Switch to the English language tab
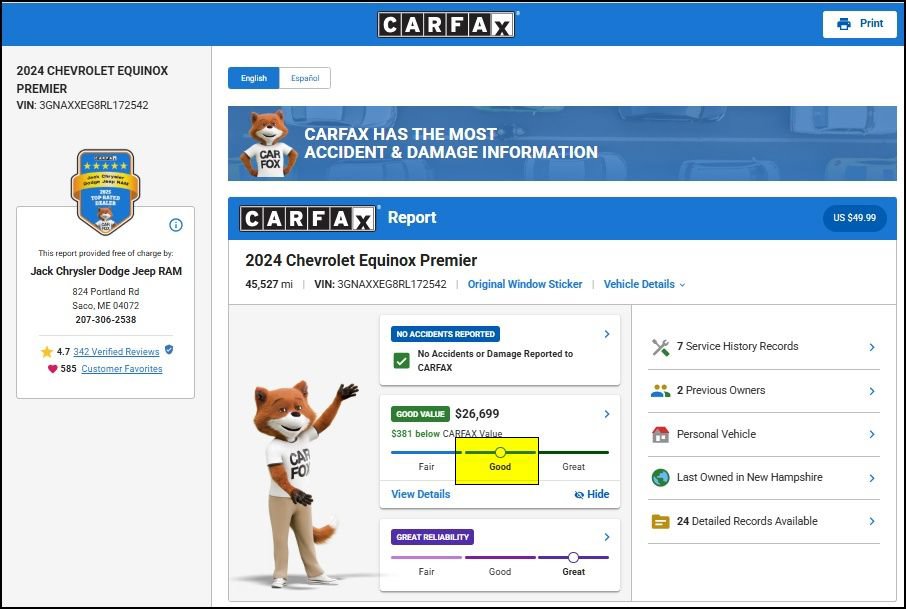This screenshot has height=609, width=906. point(254,78)
